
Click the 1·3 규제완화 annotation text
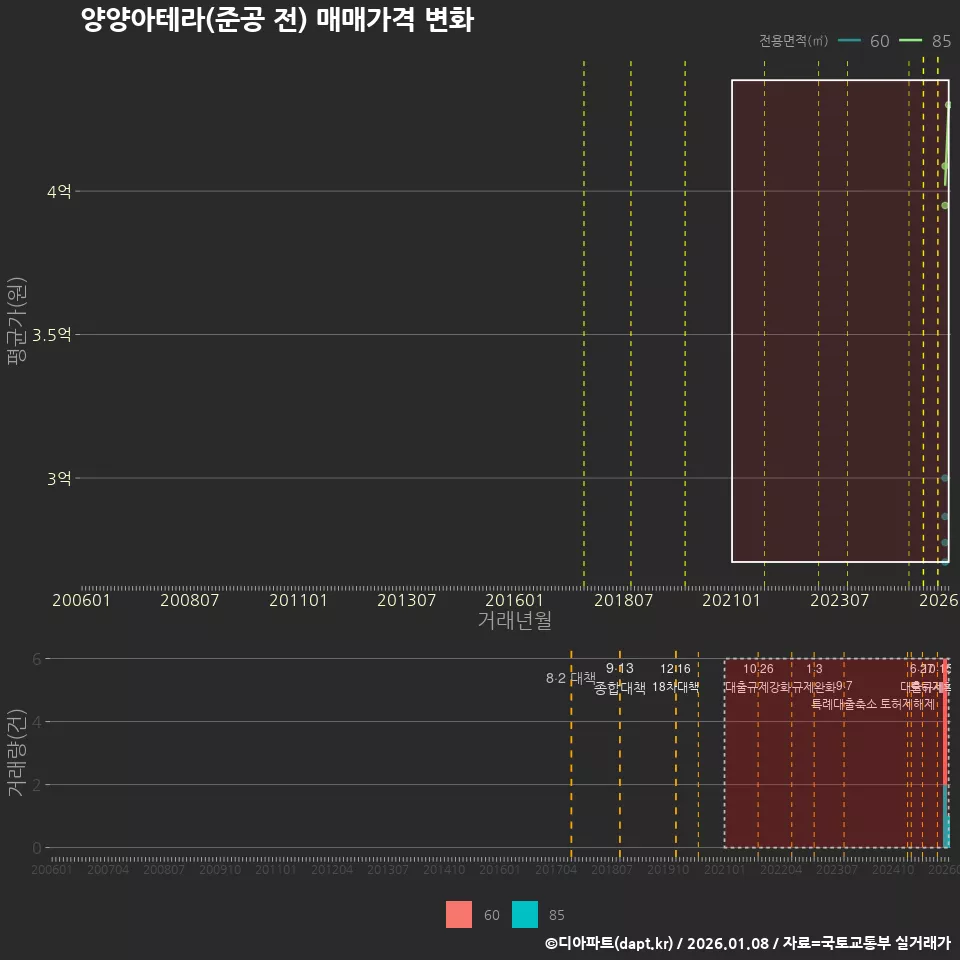point(813,682)
